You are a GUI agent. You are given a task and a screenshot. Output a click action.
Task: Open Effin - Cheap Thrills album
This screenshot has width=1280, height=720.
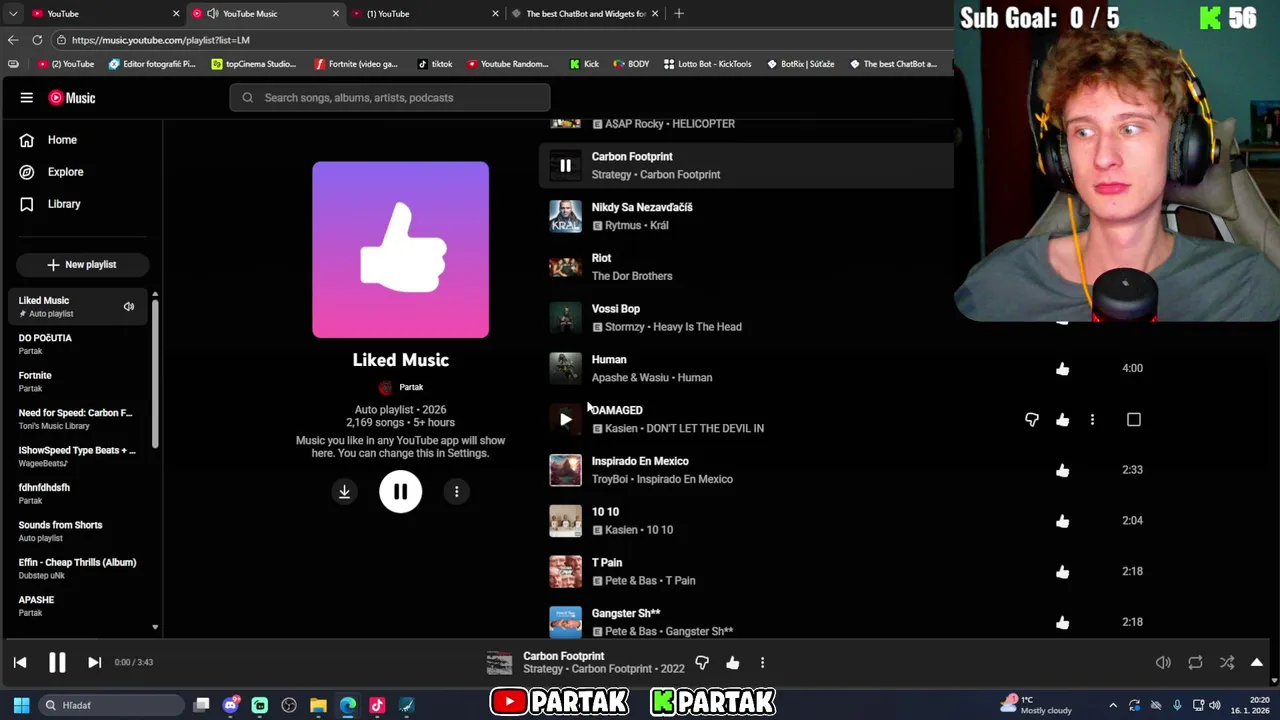point(78,569)
